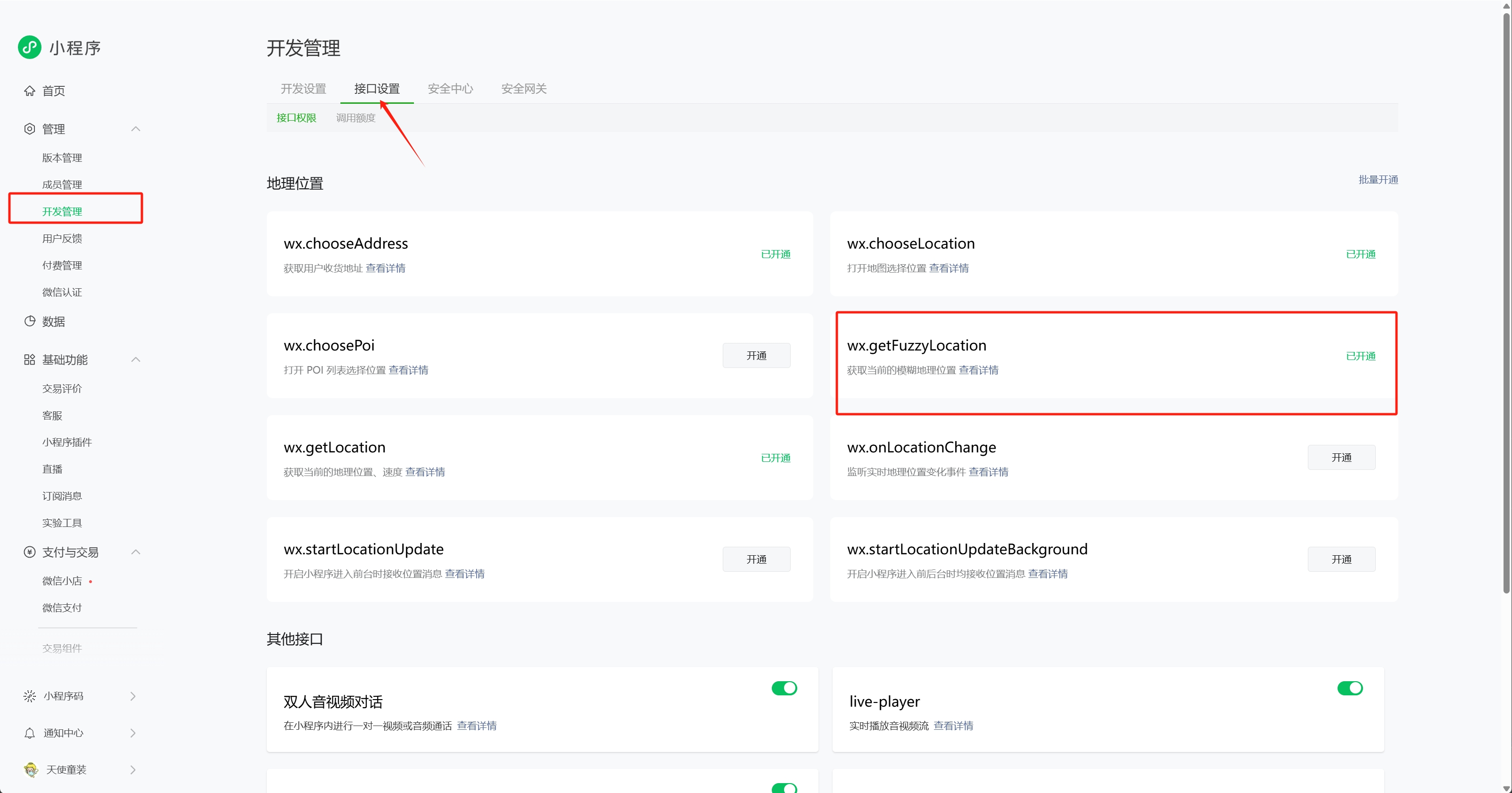Select the 接口设置 tab

coord(377,89)
